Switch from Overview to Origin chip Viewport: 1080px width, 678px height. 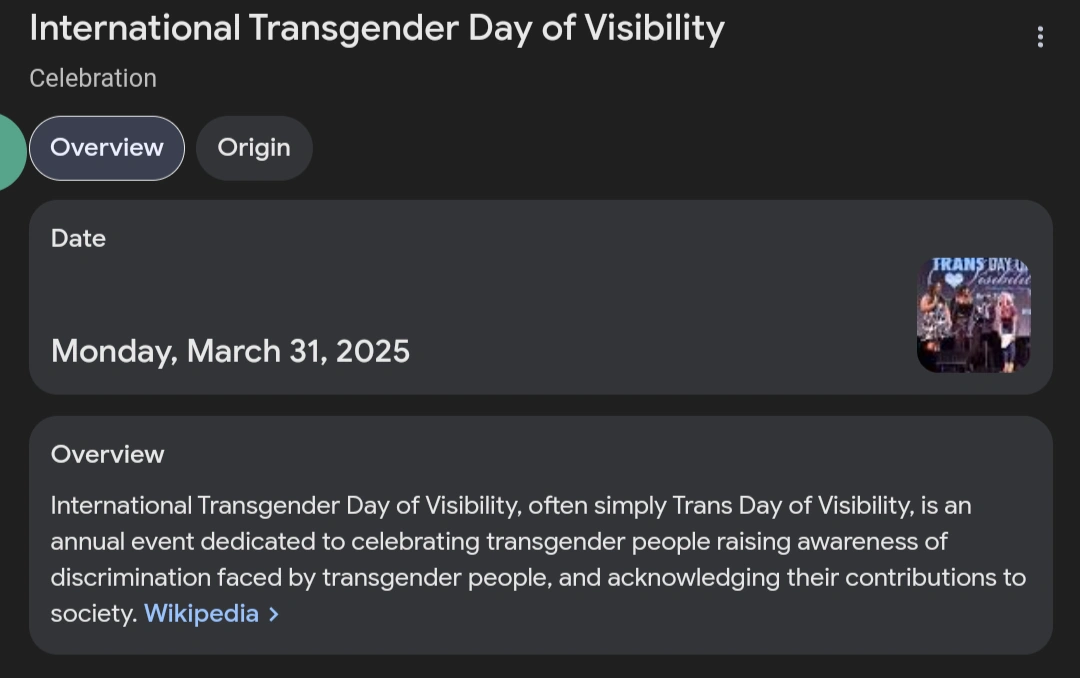point(253,147)
